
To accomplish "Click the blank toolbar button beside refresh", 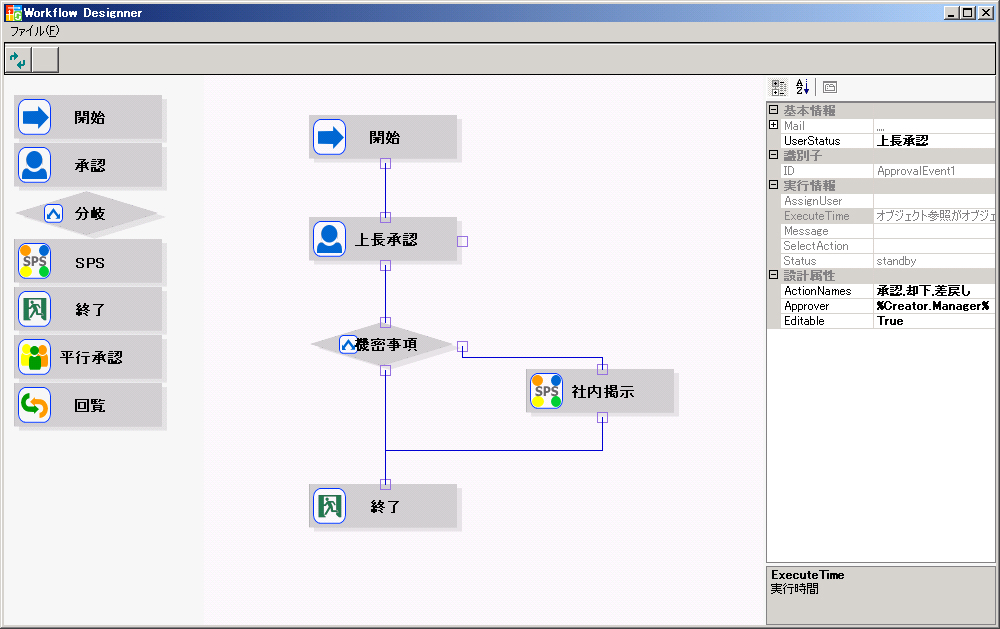I will (x=45, y=60).
